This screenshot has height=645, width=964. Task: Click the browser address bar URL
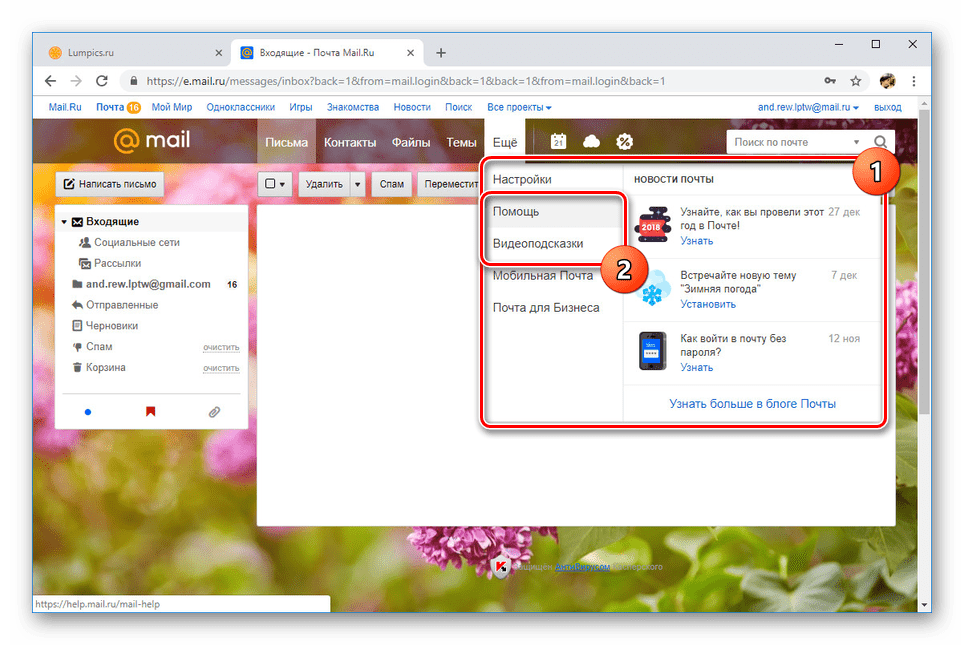406,81
